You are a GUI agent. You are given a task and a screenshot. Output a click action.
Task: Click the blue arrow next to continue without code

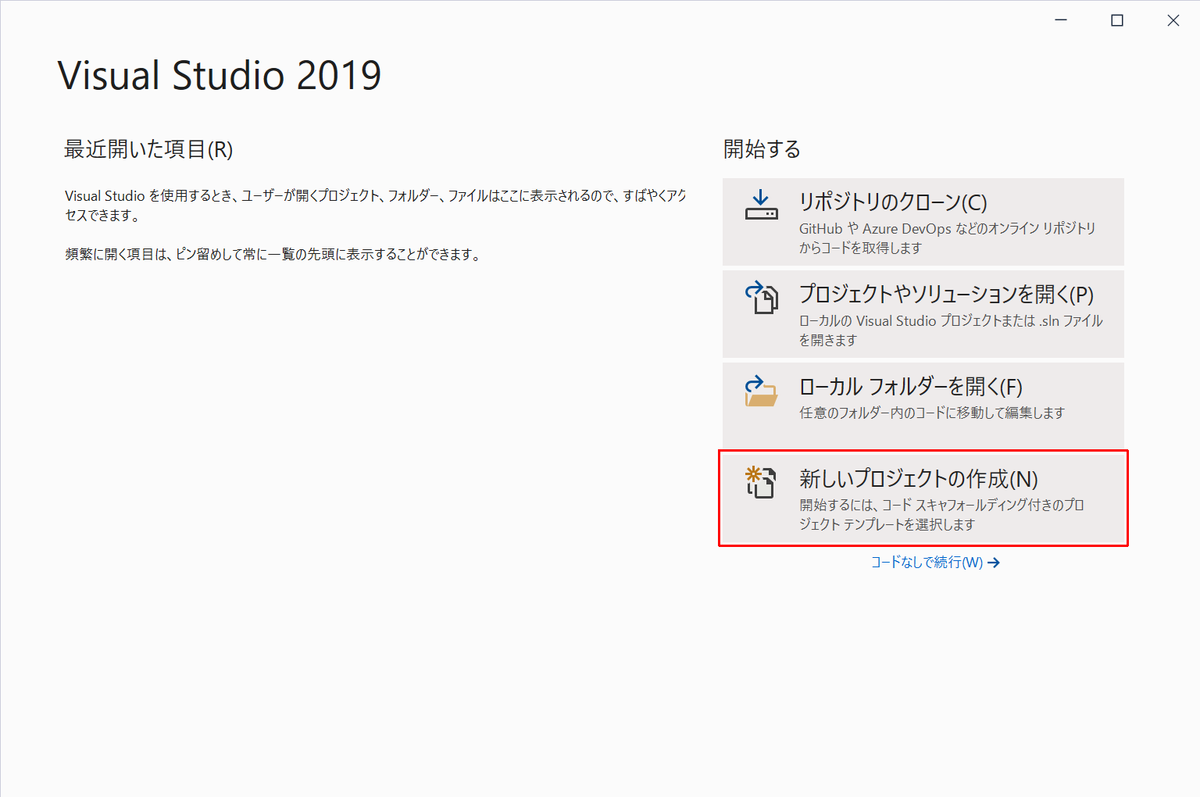pyautogui.click(x=993, y=563)
